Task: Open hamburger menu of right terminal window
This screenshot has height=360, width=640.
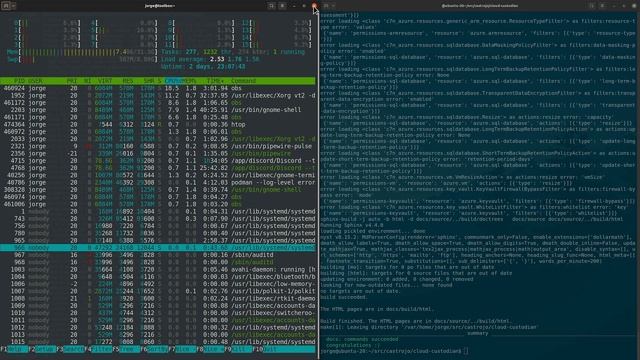Action: [602, 6]
